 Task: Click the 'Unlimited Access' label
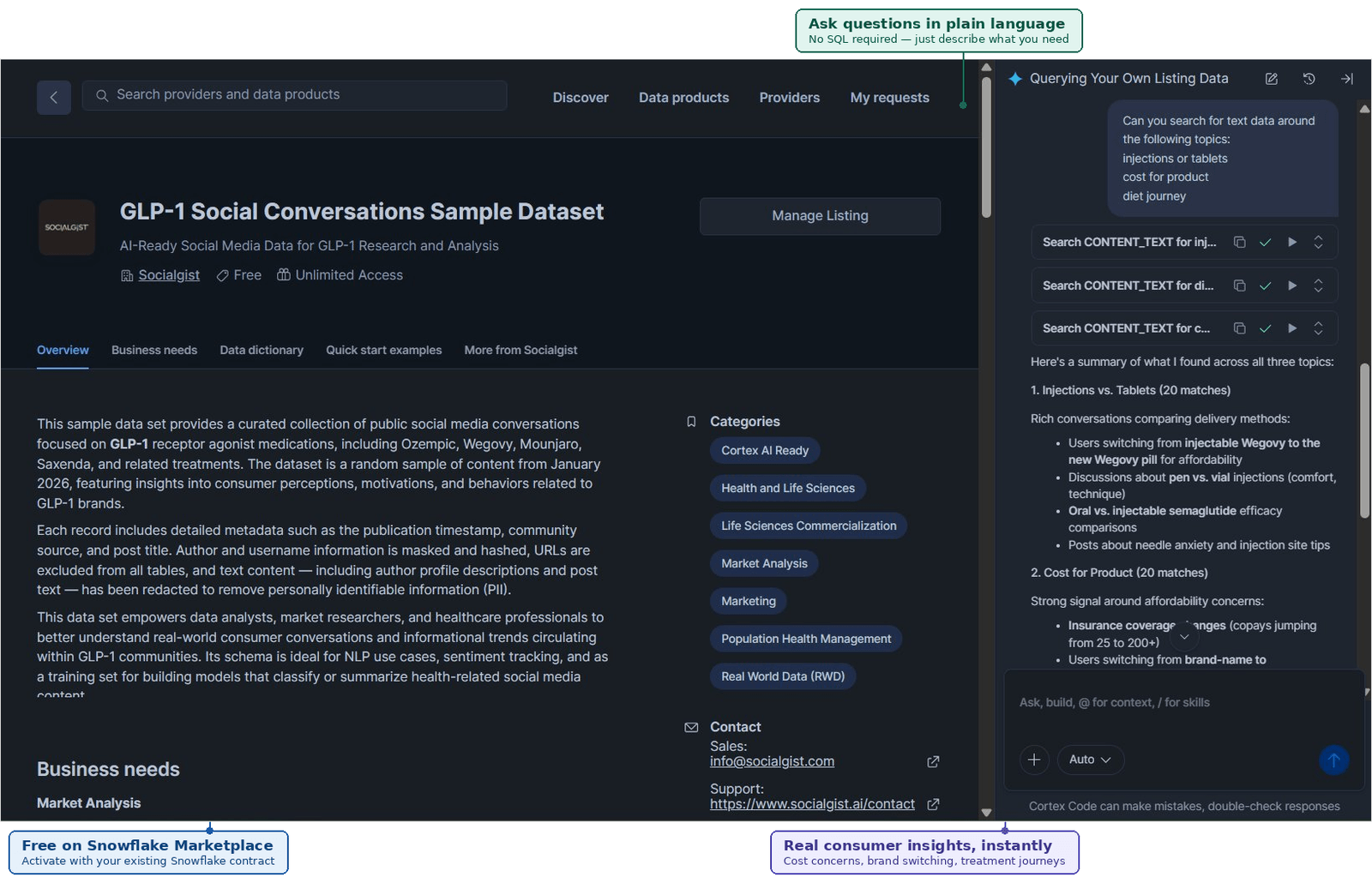[349, 275]
